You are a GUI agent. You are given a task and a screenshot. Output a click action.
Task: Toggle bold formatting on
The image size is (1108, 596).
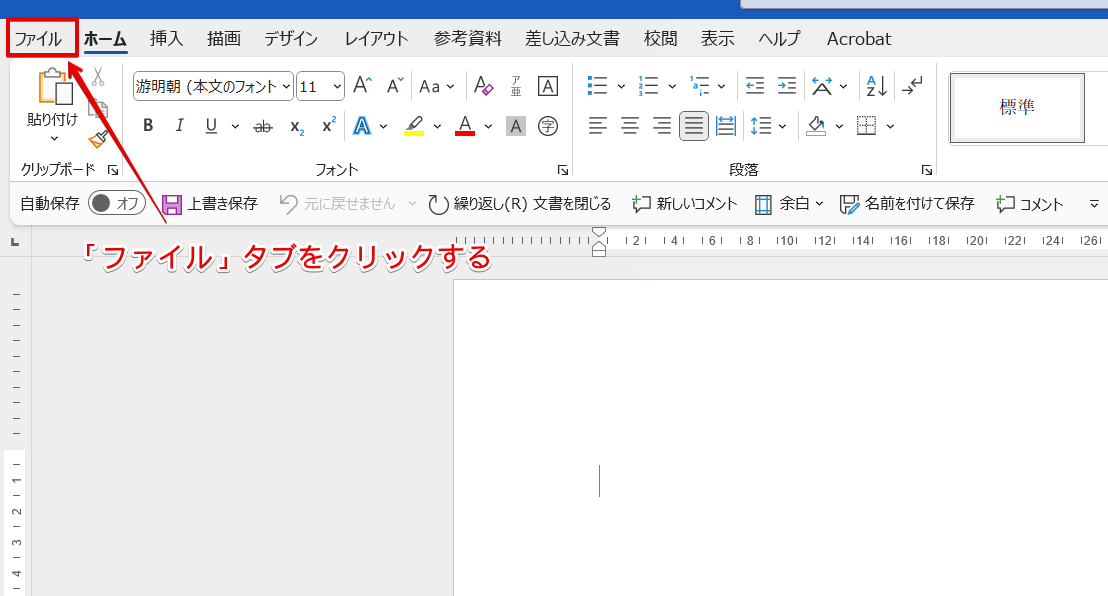(148, 126)
